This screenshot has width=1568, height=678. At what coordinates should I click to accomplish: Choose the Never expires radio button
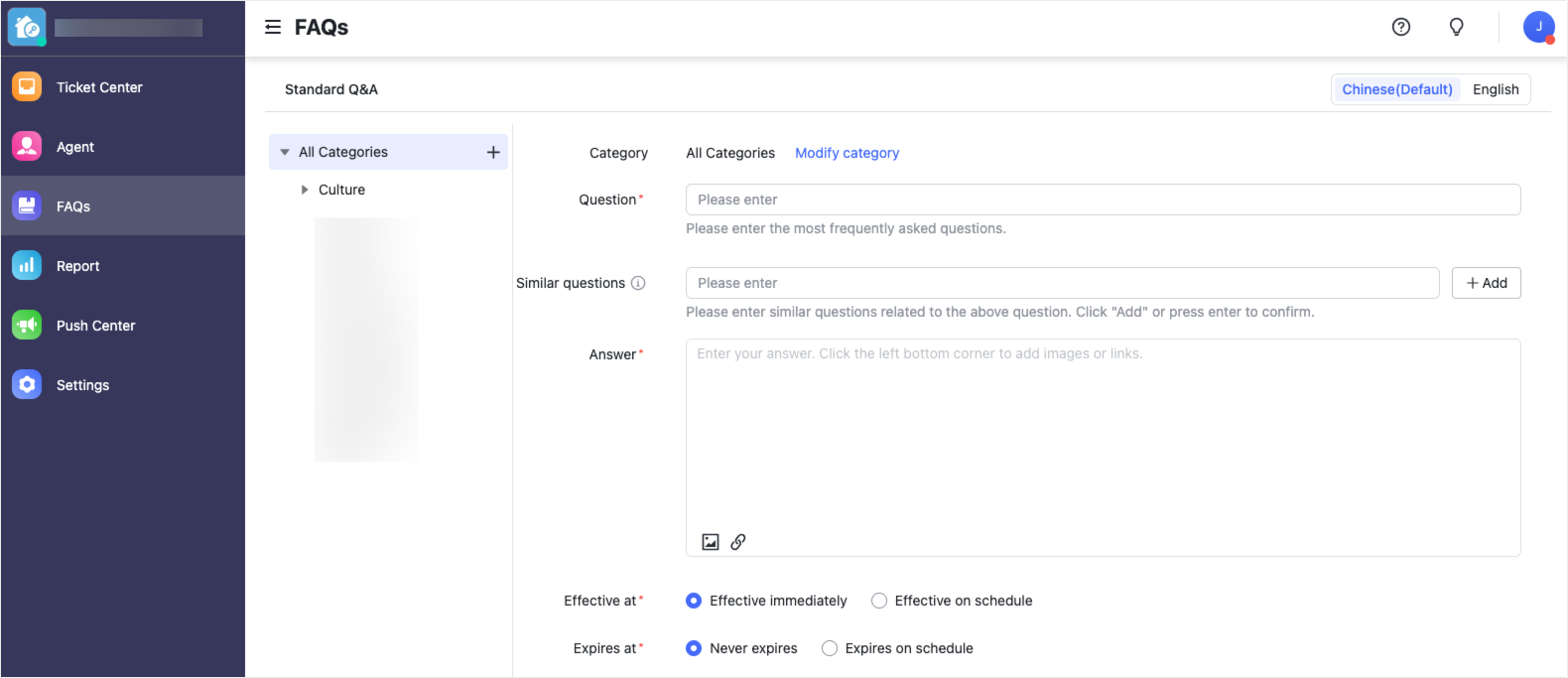tap(694, 648)
